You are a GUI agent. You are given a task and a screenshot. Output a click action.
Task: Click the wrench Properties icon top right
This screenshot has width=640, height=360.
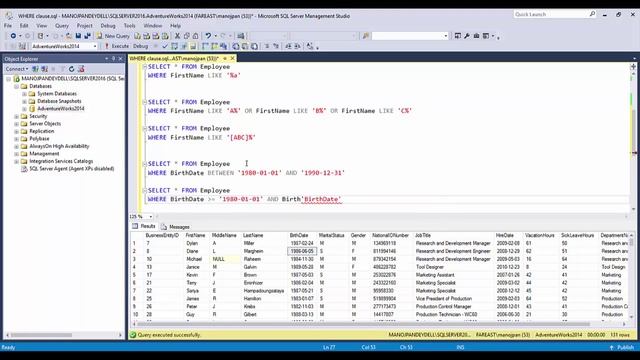(467, 36)
